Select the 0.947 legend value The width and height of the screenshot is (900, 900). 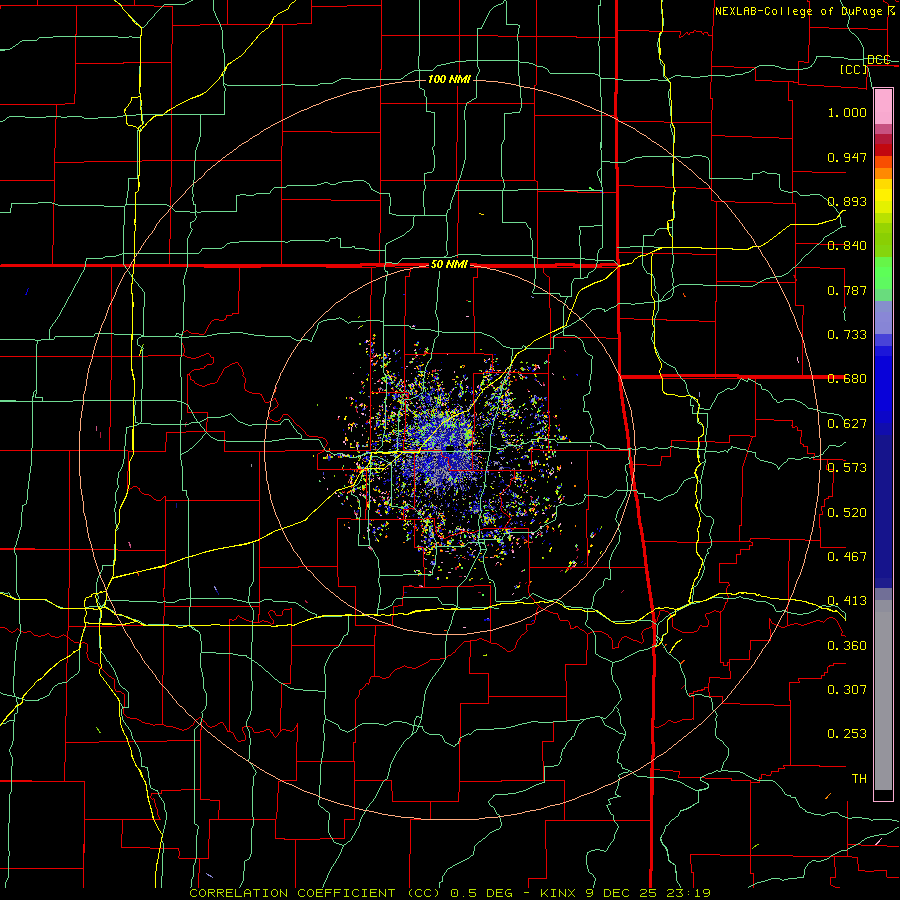[847, 157]
